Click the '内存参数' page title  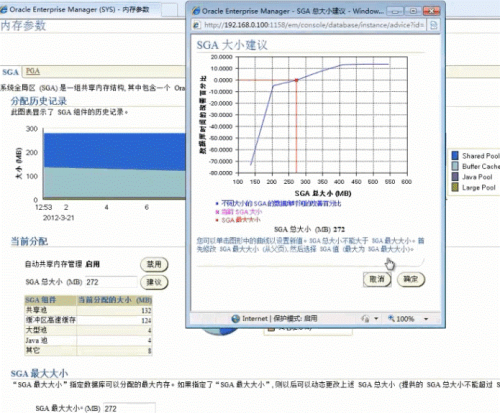pos(23,26)
